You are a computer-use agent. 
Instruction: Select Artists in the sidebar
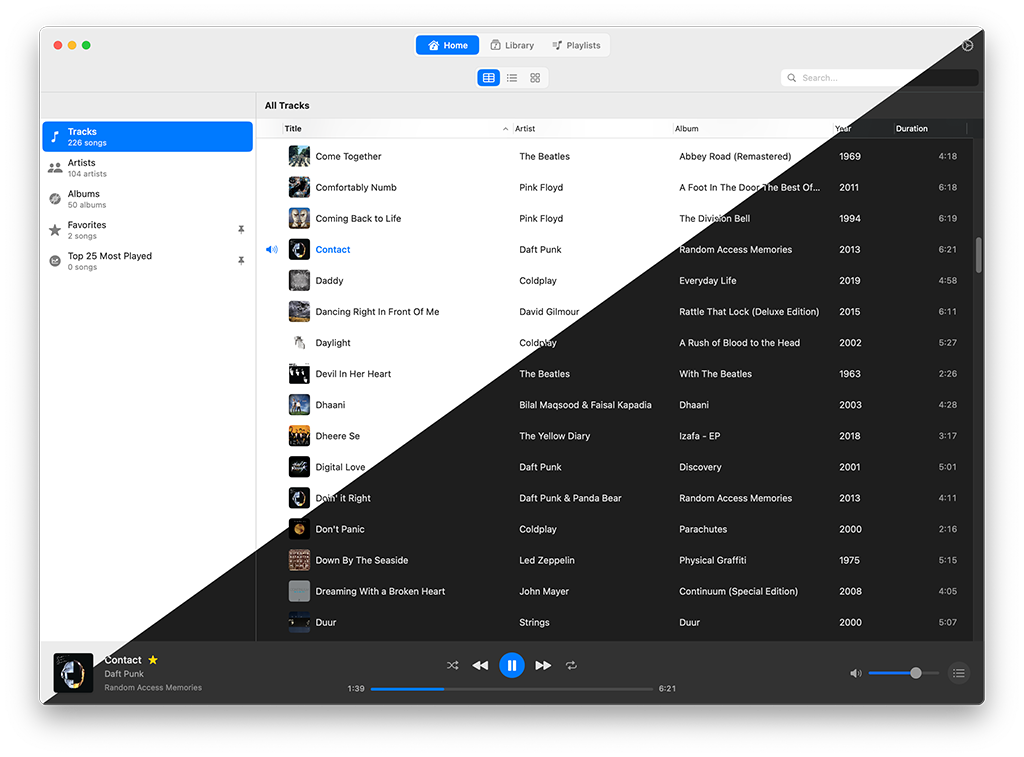click(148, 168)
